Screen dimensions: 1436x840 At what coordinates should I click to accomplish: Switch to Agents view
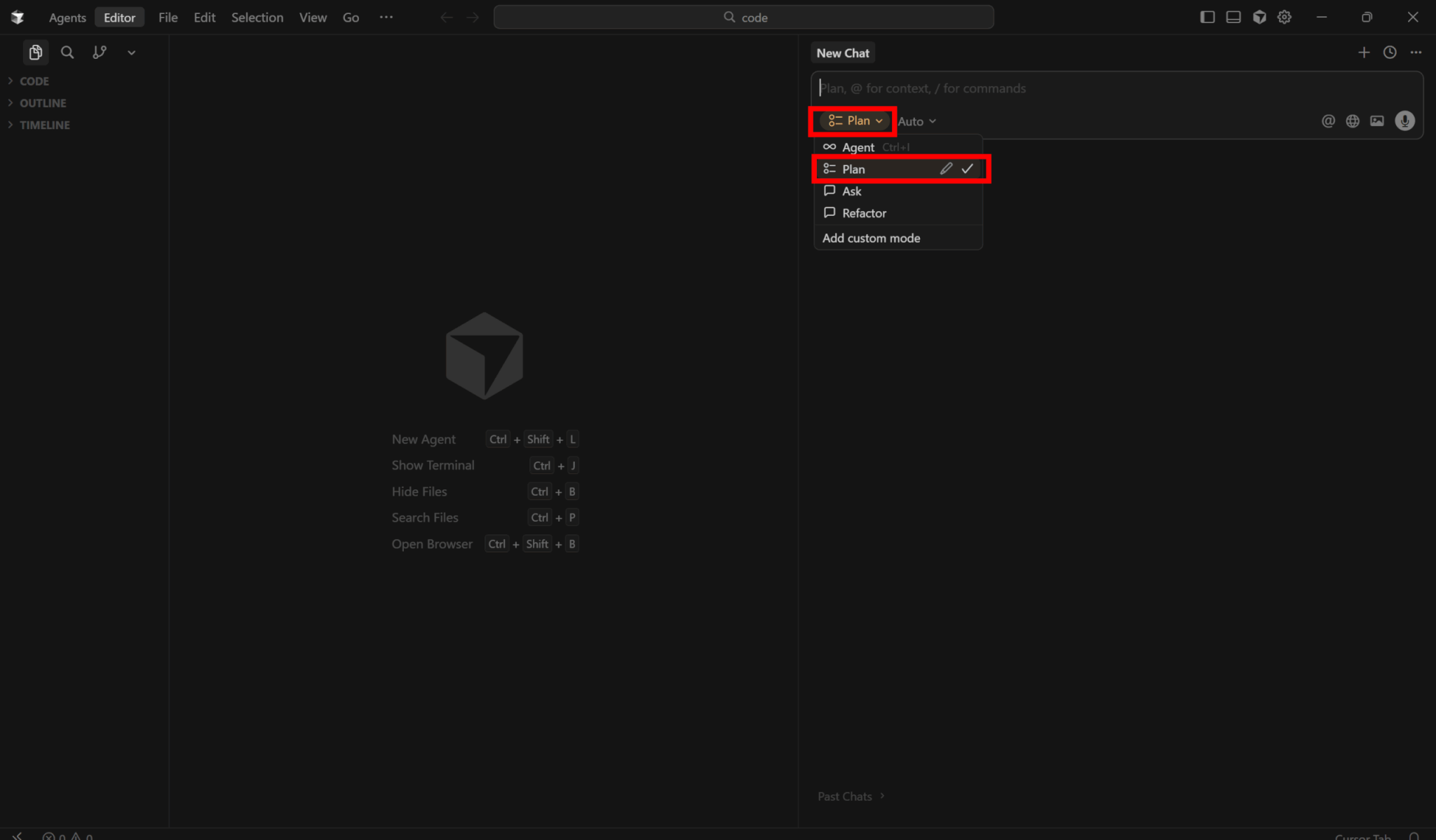click(67, 18)
